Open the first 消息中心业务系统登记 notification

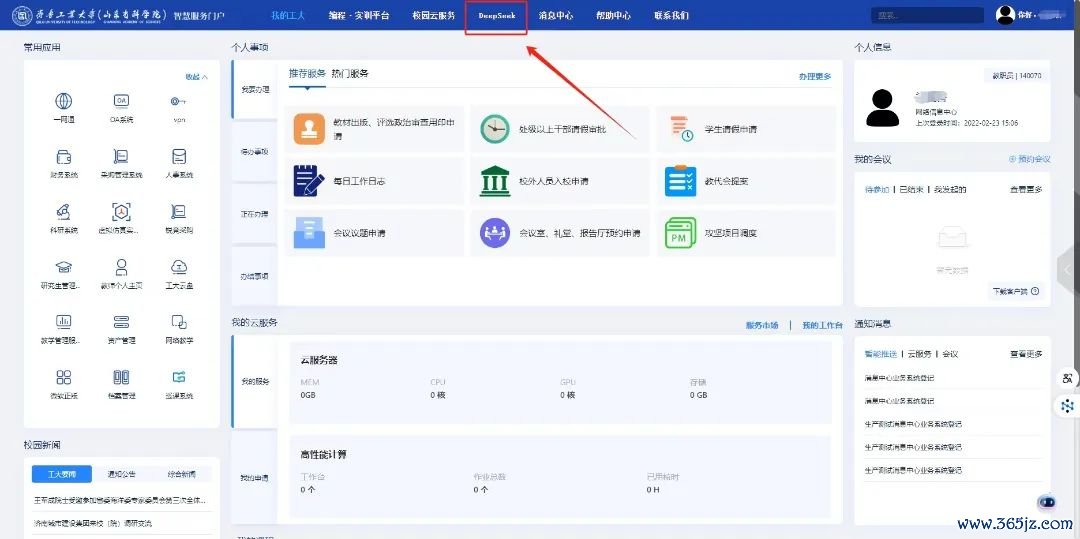coord(899,378)
